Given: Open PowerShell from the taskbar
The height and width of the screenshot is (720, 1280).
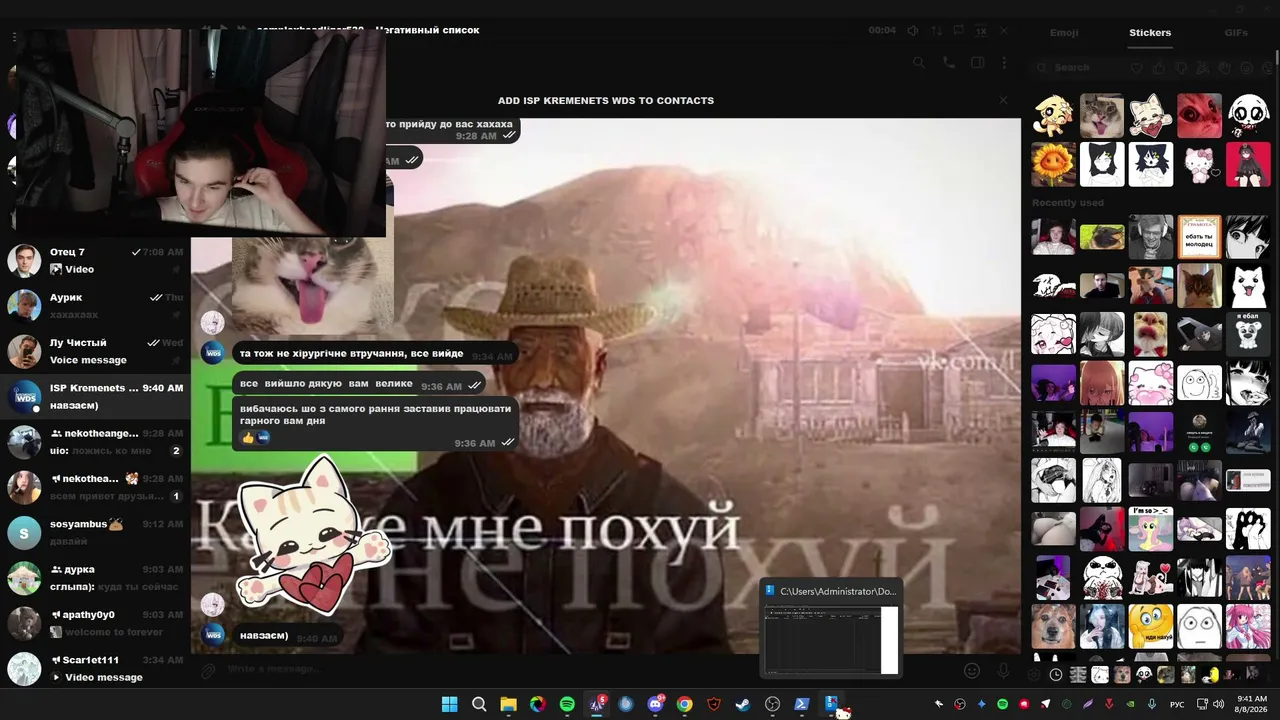Looking at the screenshot, I should tap(802, 704).
